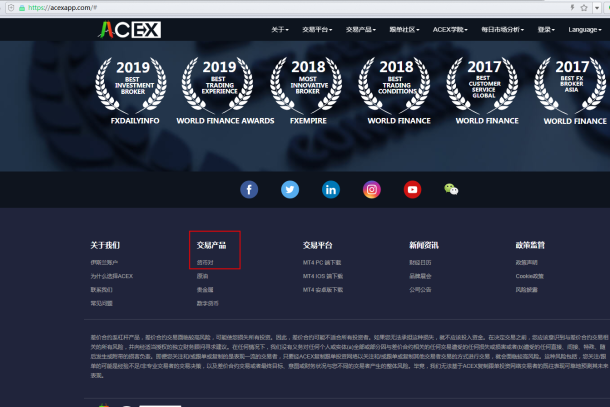The image size is (610, 407).
Task: Click the 政策监管 footer heading
Action: click(x=530, y=245)
